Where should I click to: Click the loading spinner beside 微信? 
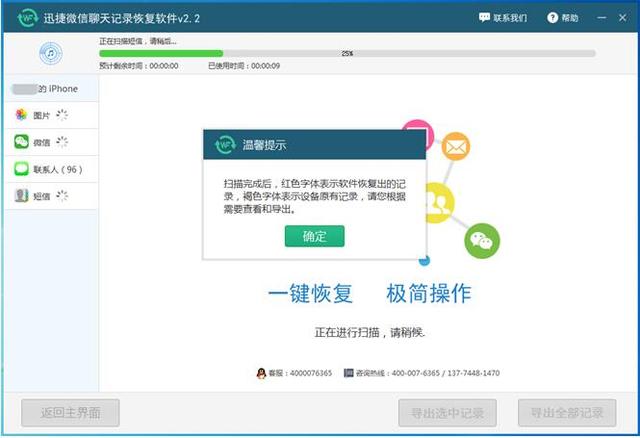(62, 142)
